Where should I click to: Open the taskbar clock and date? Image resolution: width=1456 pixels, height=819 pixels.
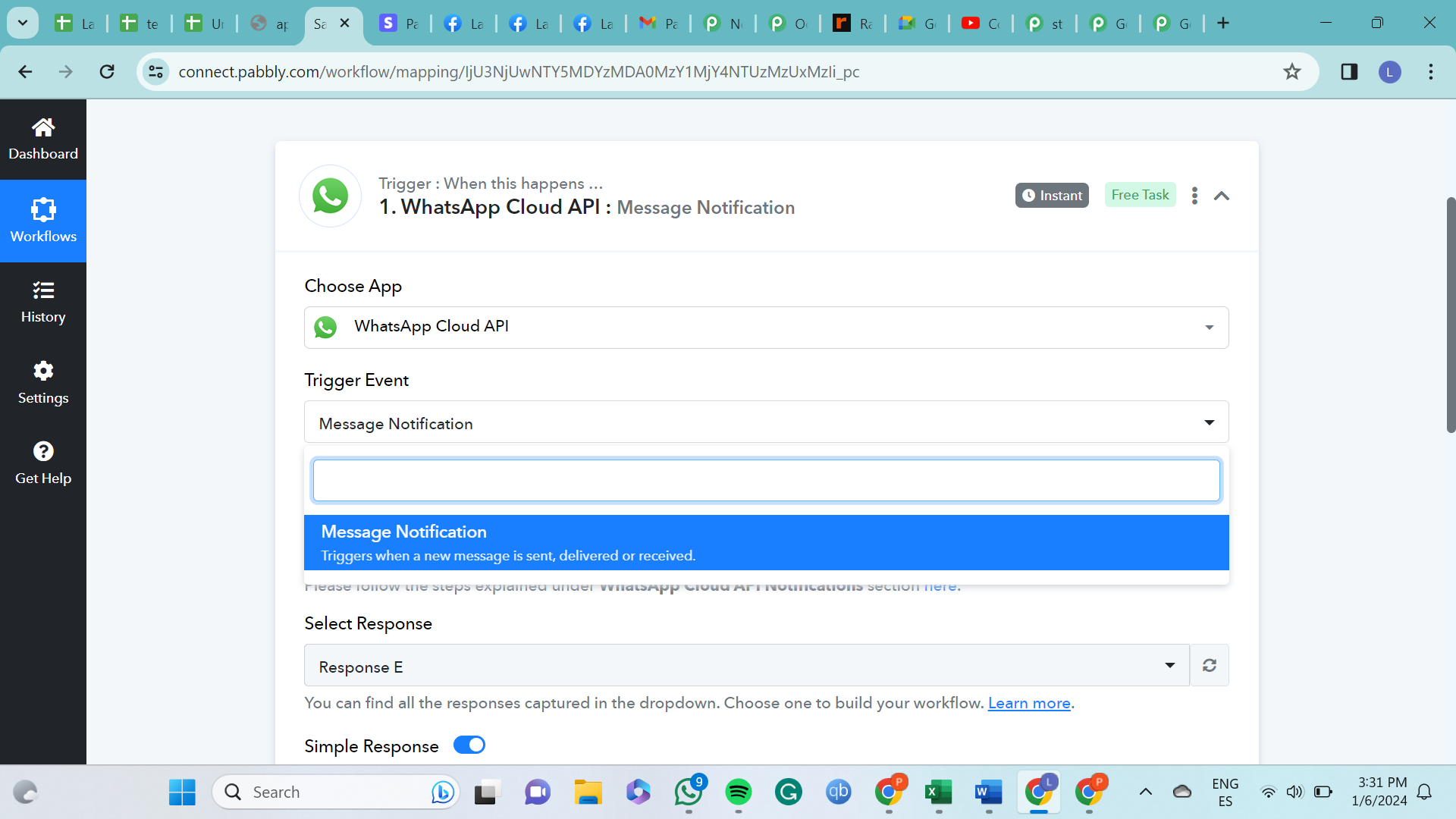click(x=1379, y=792)
